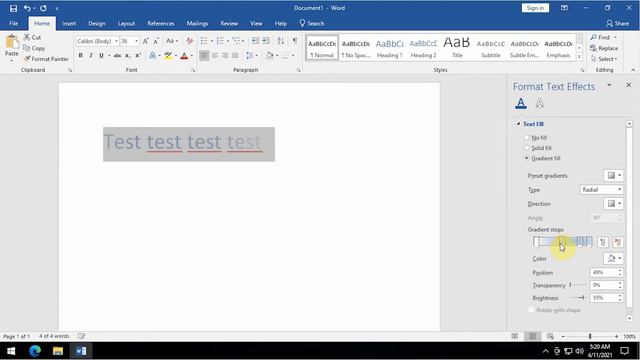Open the Layout ribbon tab
This screenshot has height=360, width=640.
[x=126, y=24]
